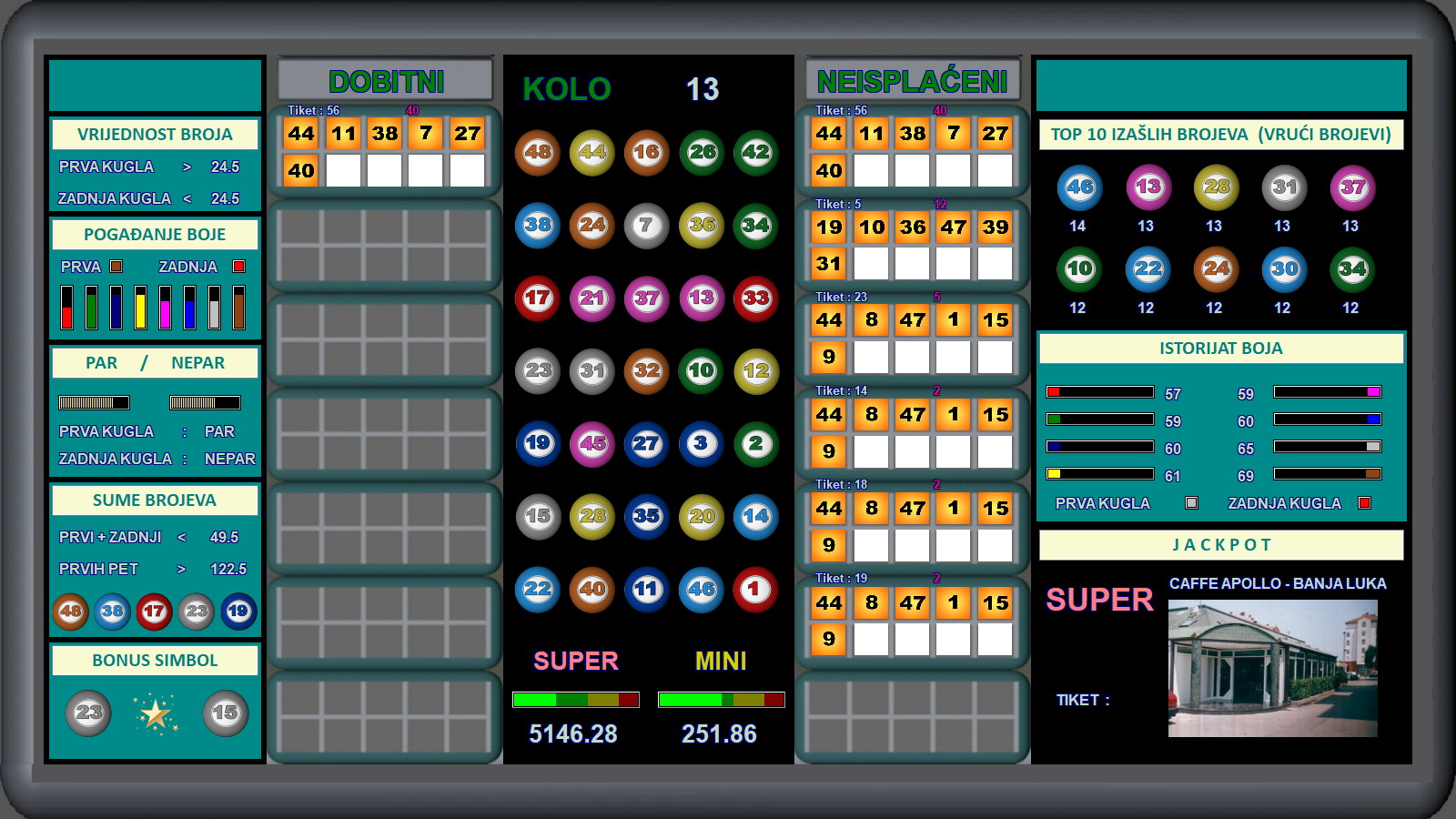The image size is (1456, 819).
Task: Click the MINI jackpot progress bar
Action: 722,700
